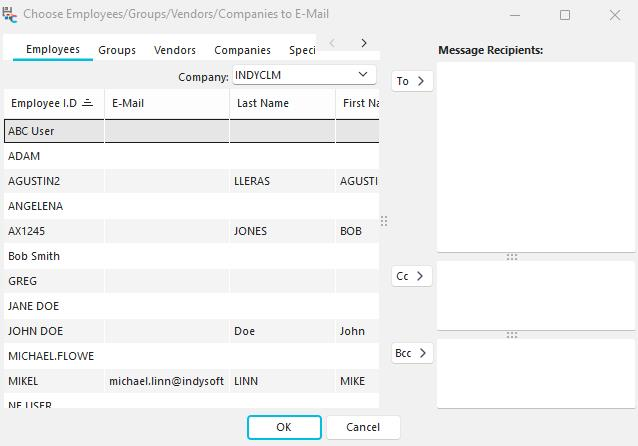
Task: Select the Bob Smith employee row
Action: point(191,256)
